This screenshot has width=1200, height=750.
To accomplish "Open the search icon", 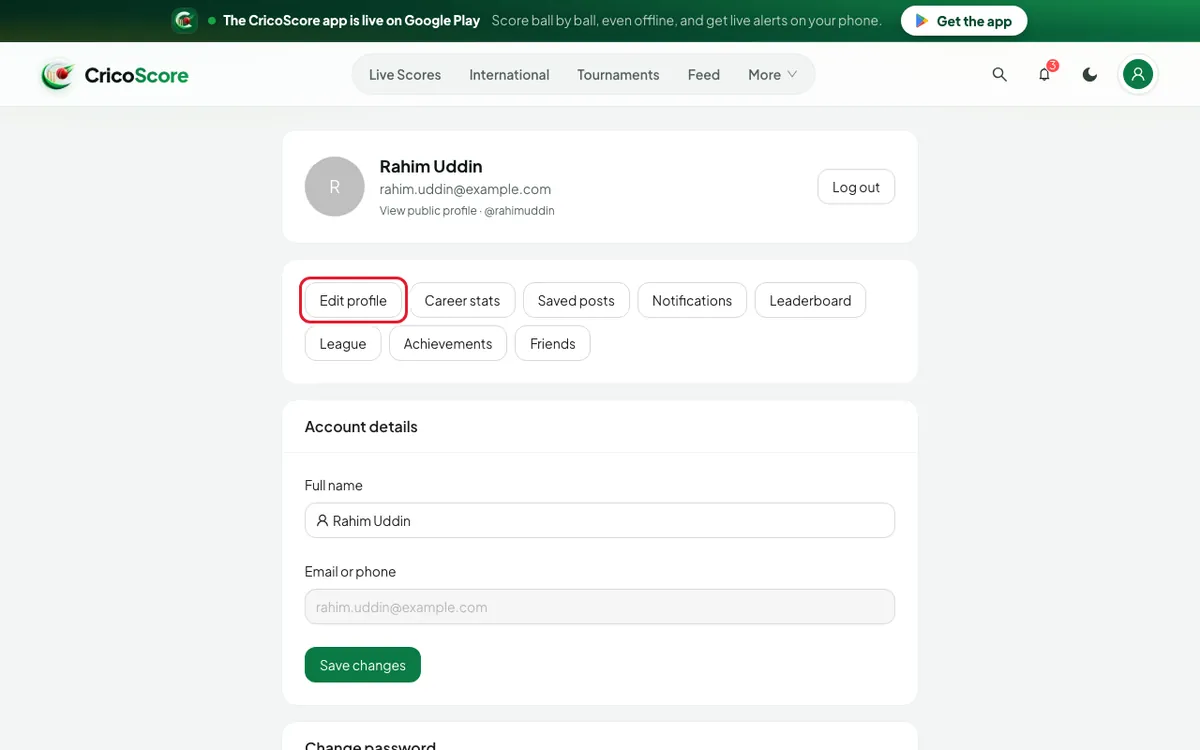I will [999, 75].
